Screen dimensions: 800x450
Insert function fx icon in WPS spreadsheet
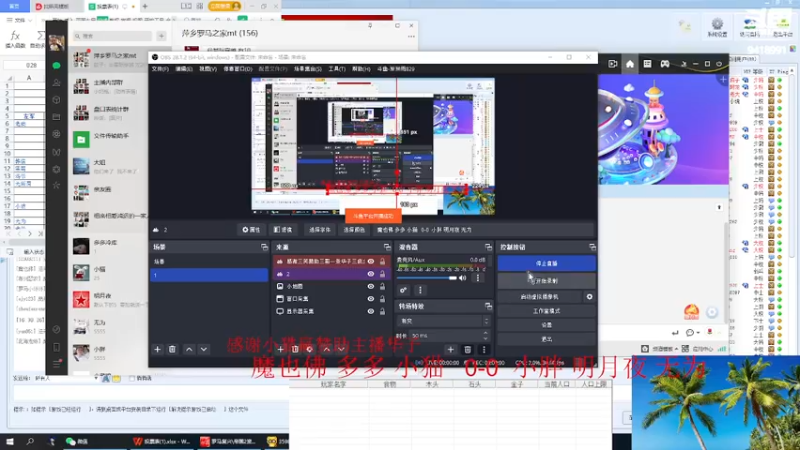(x=15, y=38)
